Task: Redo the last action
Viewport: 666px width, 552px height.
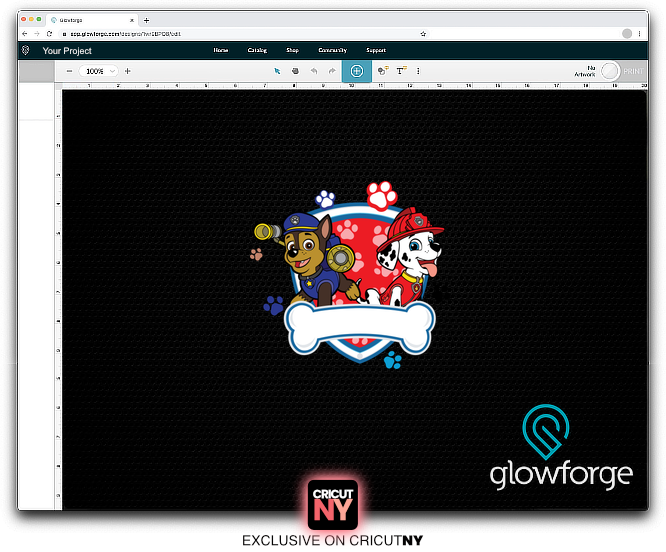Action: pos(332,71)
